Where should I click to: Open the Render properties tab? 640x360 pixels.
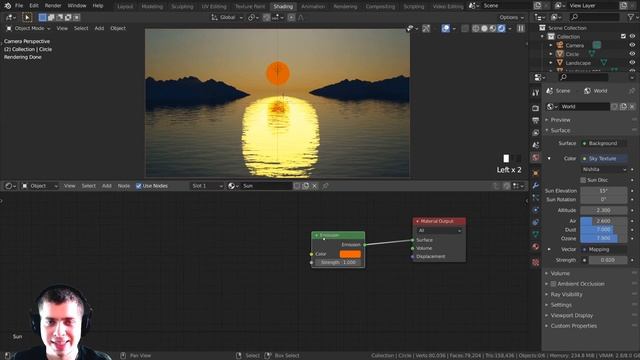click(536, 108)
